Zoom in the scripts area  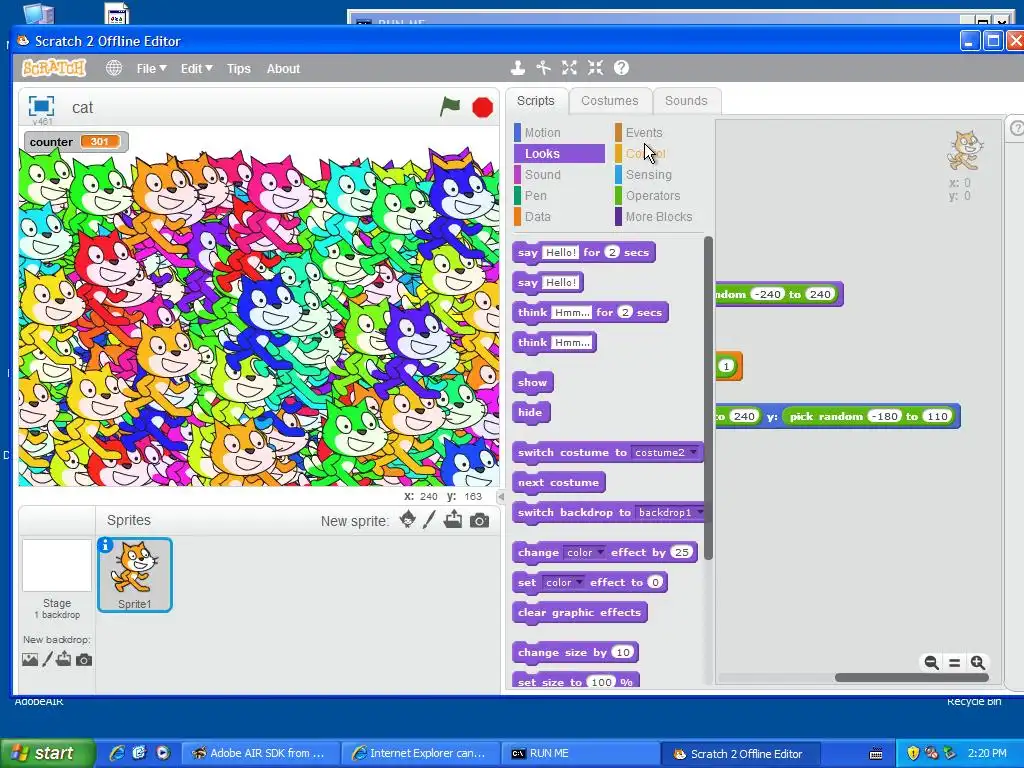click(978, 663)
